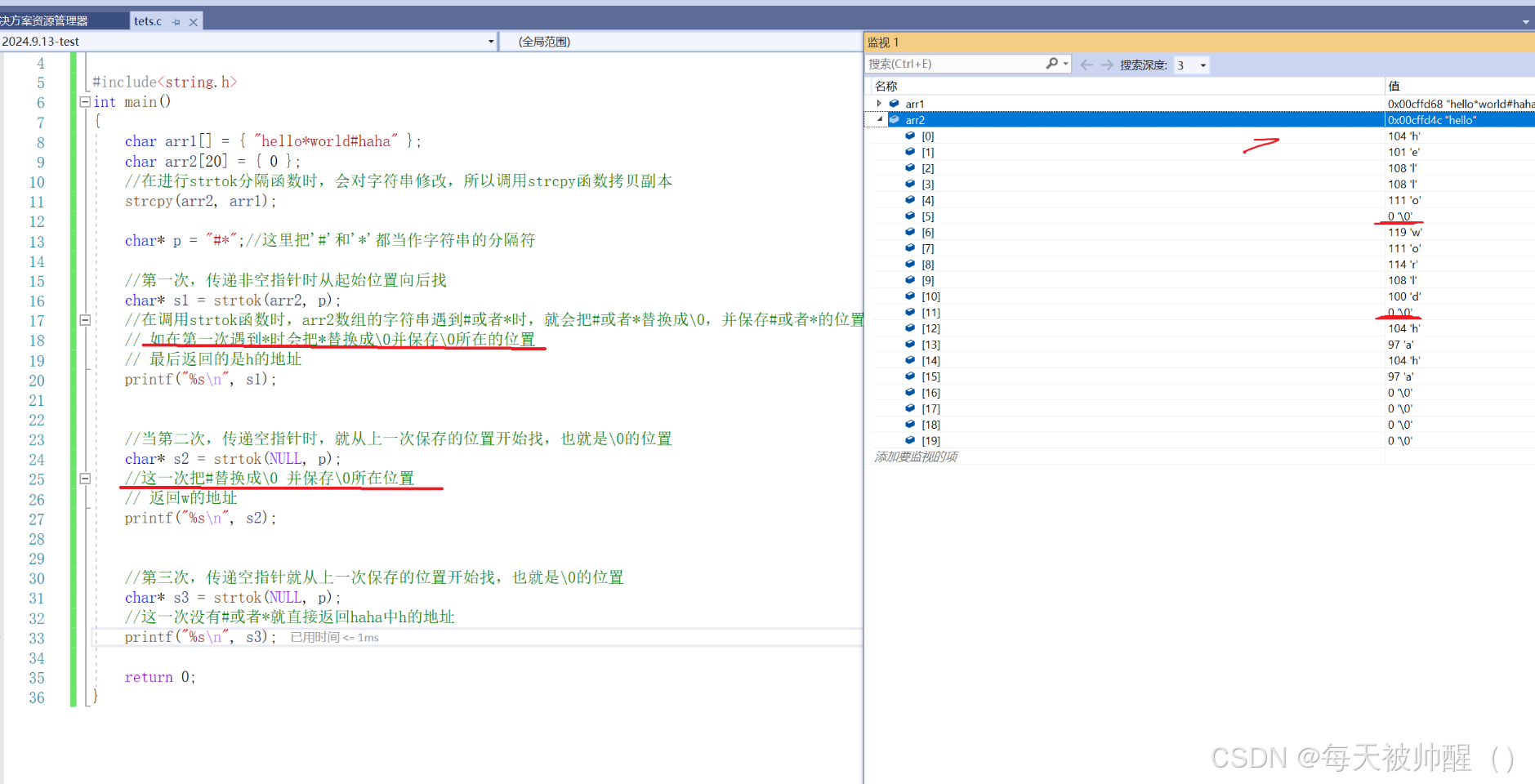Click the icon of element [11]

[x=910, y=312]
